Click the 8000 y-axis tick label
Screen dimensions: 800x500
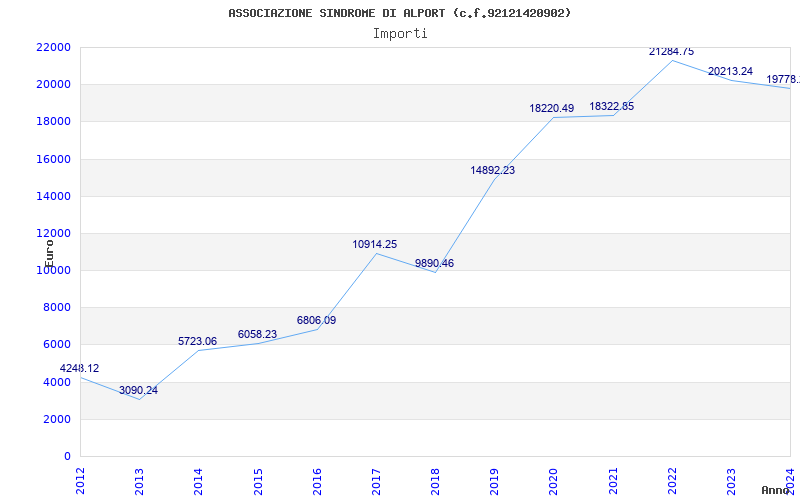(x=57, y=308)
